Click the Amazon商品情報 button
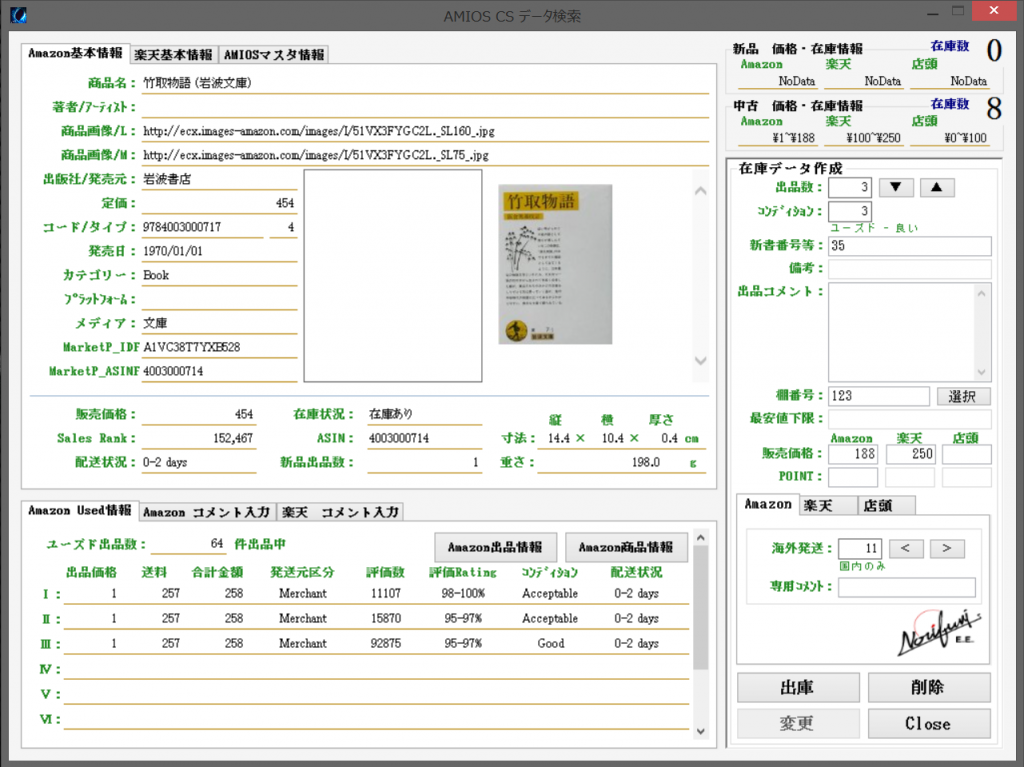 point(626,547)
